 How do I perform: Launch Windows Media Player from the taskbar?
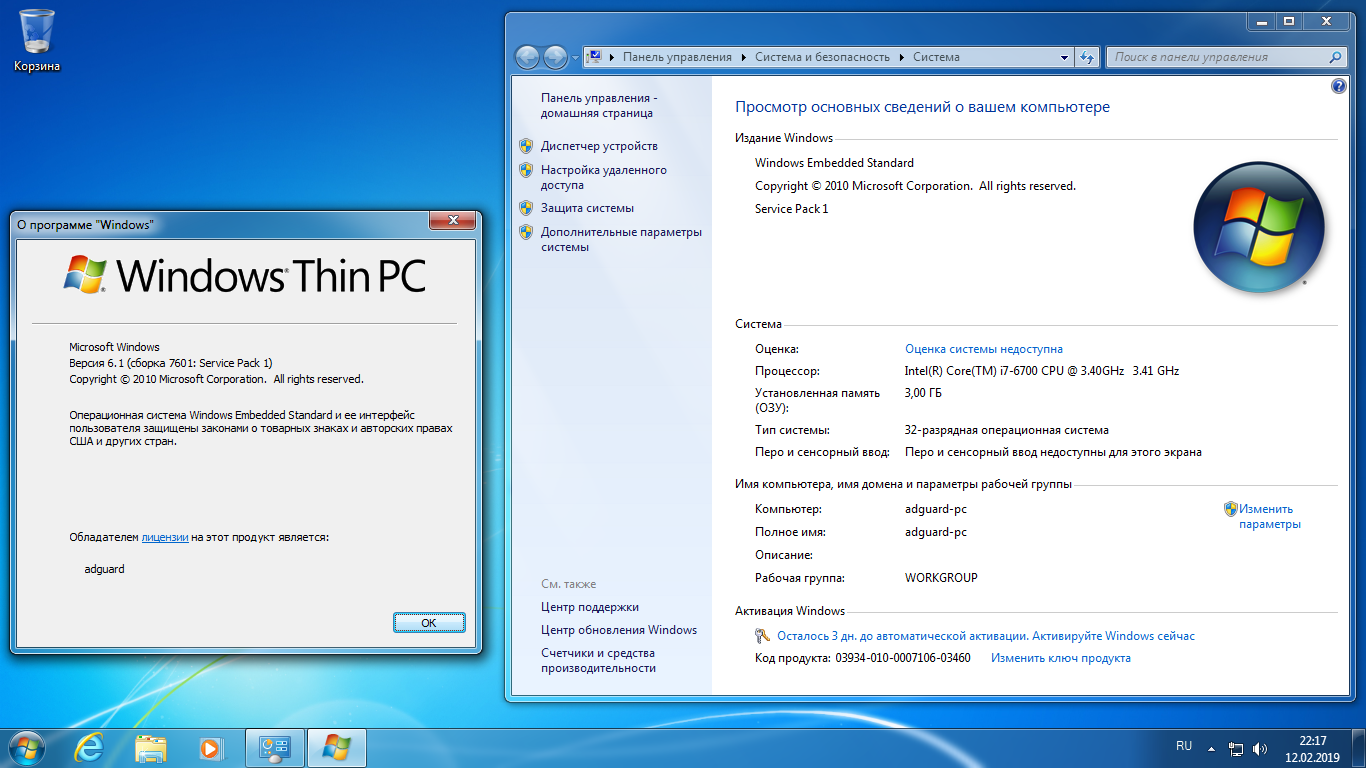pyautogui.click(x=211, y=748)
